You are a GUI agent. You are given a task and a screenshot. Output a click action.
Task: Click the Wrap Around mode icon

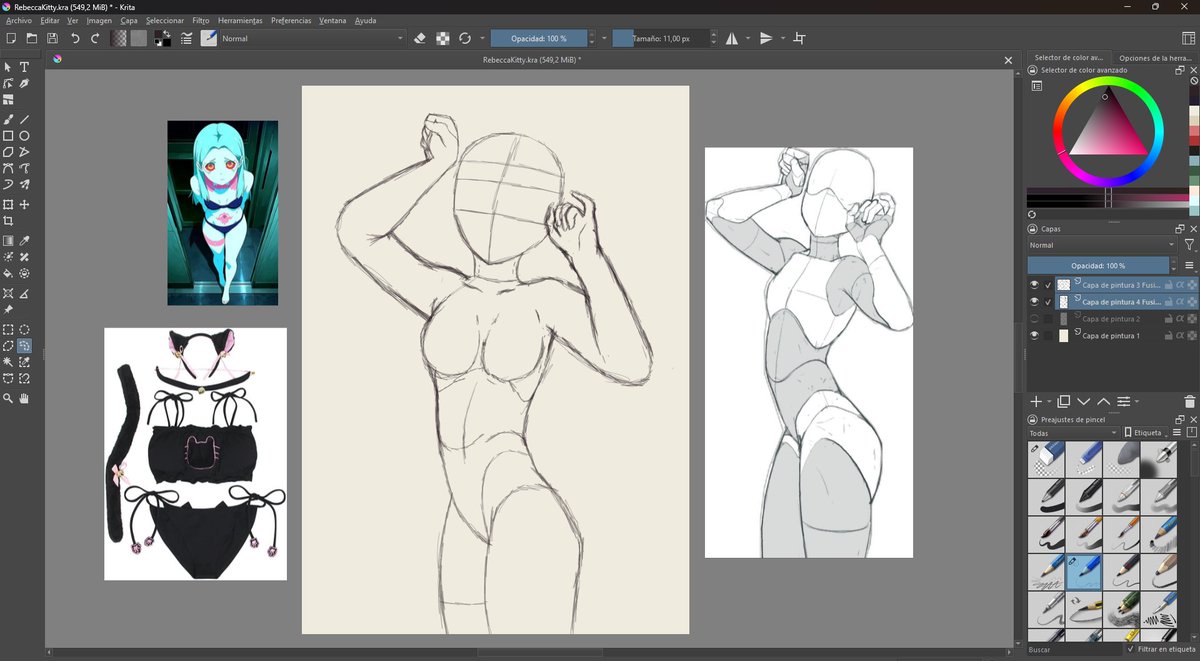(x=799, y=38)
